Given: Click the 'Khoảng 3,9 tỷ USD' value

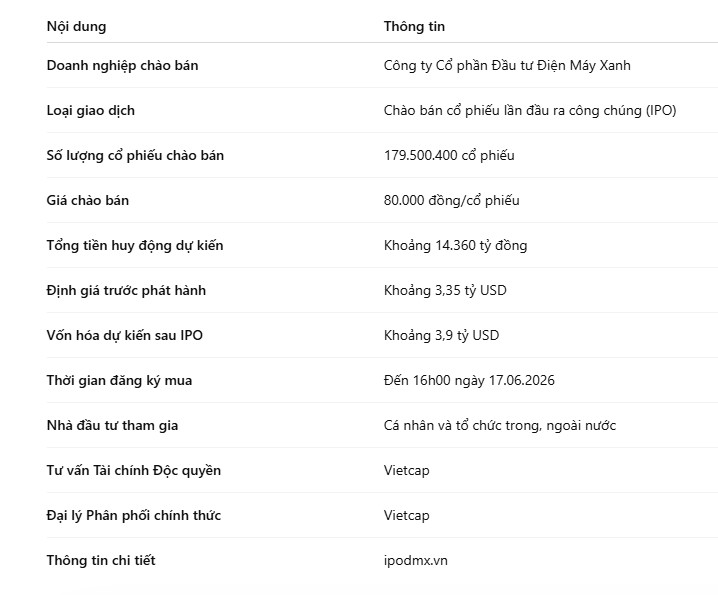Looking at the screenshot, I should click(x=441, y=335).
